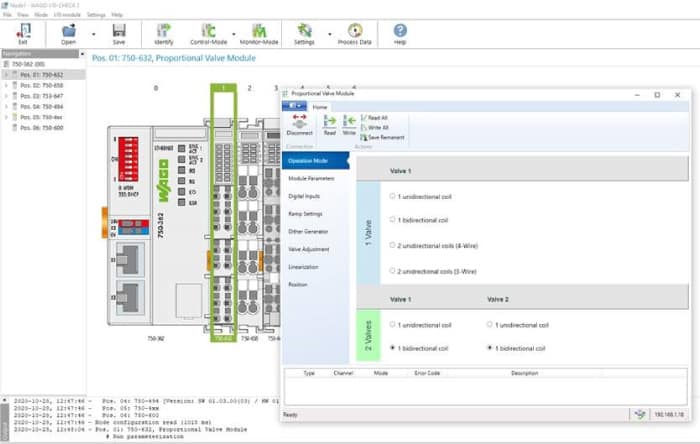Open Process Data gauge icon
Screen dimensions: 700x444
pyautogui.click(x=355, y=33)
